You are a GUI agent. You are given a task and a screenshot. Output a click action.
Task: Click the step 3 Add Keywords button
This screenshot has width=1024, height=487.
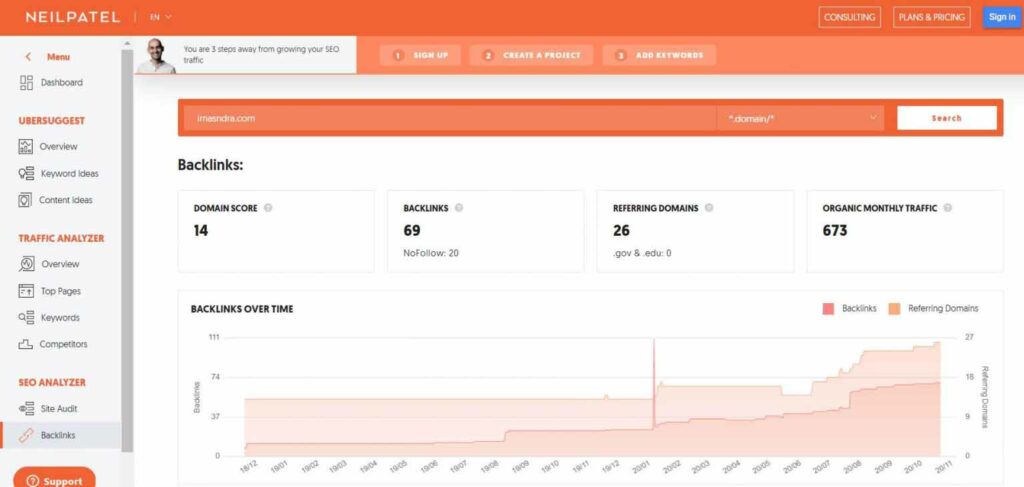pos(660,55)
